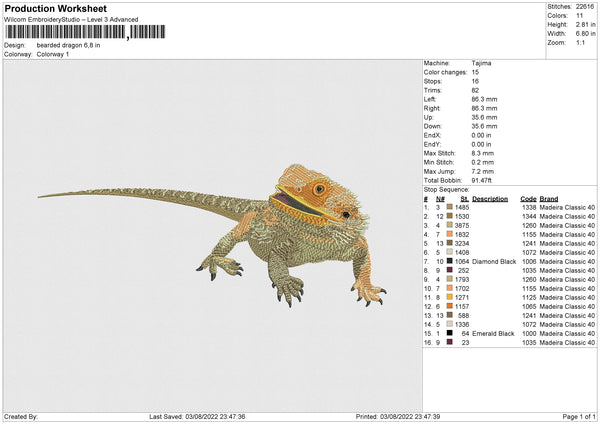Select the orange swatch in stop 12
Image resolution: width=600 pixels, height=424 pixels.
pos(450,306)
